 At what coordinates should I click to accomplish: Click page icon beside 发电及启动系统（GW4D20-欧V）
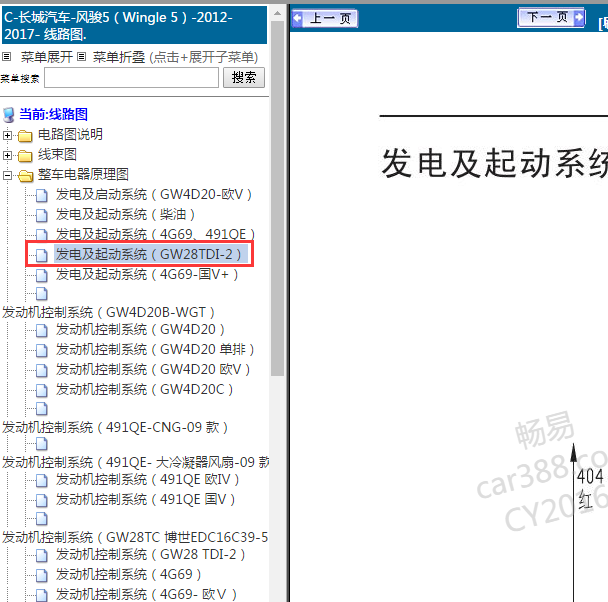(x=41, y=196)
